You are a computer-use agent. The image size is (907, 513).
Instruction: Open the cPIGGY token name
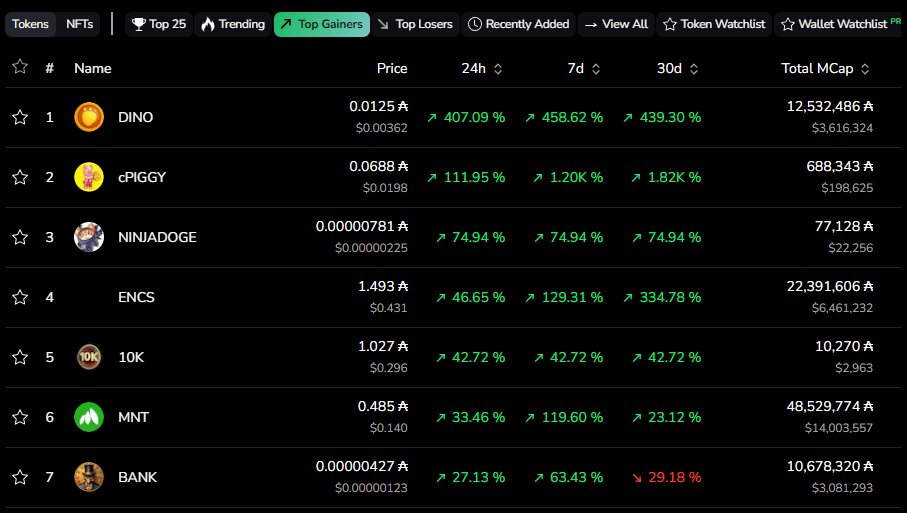tap(142, 177)
